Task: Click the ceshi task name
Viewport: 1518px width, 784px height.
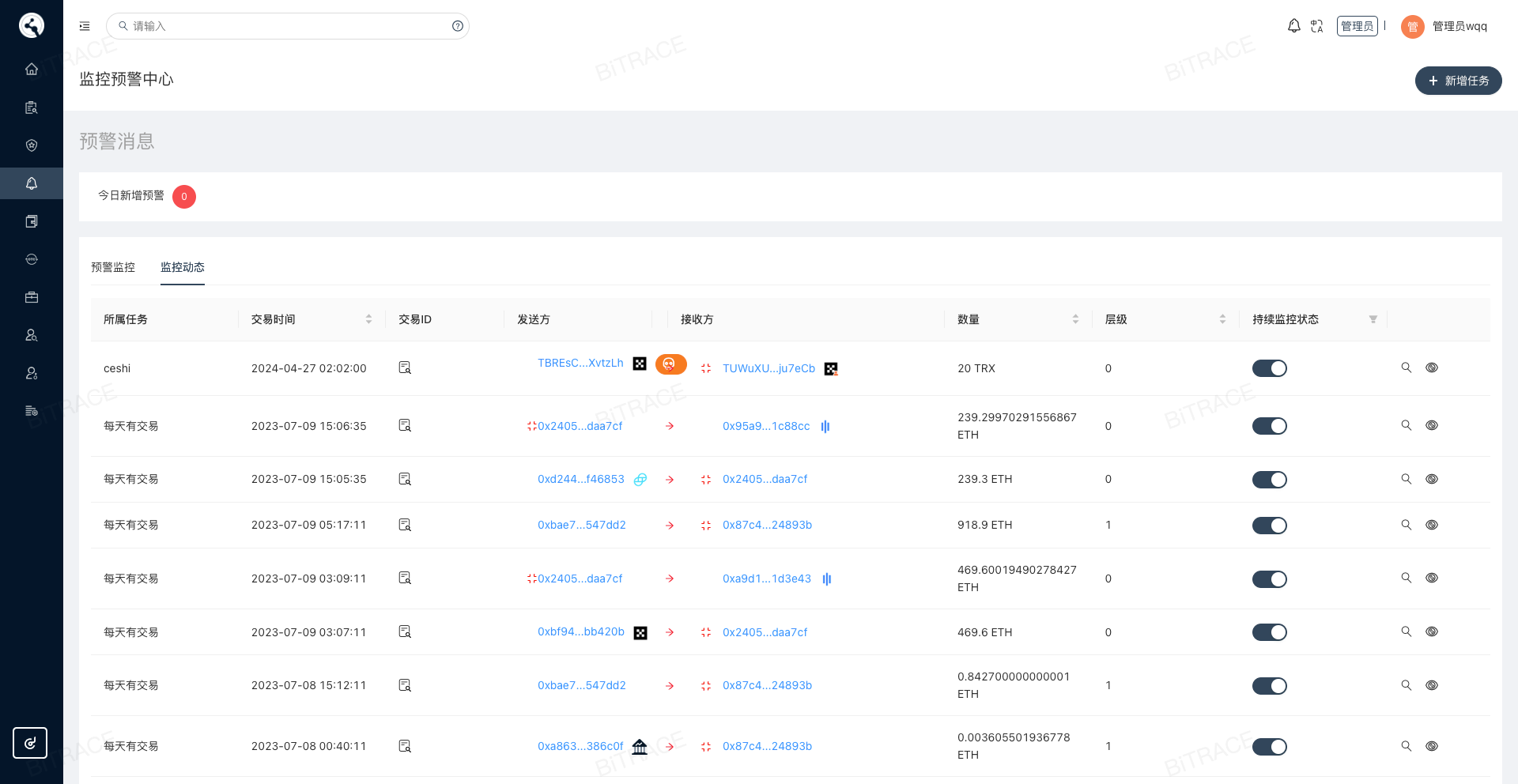Action: [117, 368]
